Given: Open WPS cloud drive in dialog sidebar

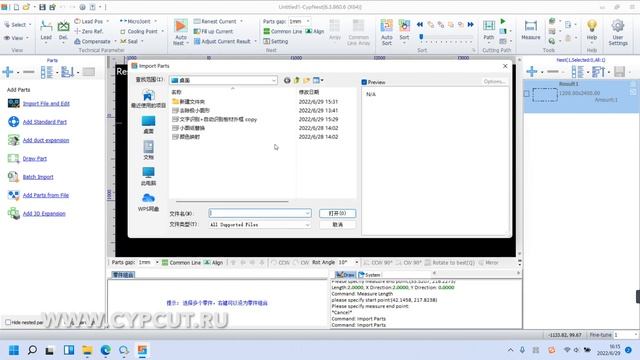Looking at the screenshot, I should (148, 202).
